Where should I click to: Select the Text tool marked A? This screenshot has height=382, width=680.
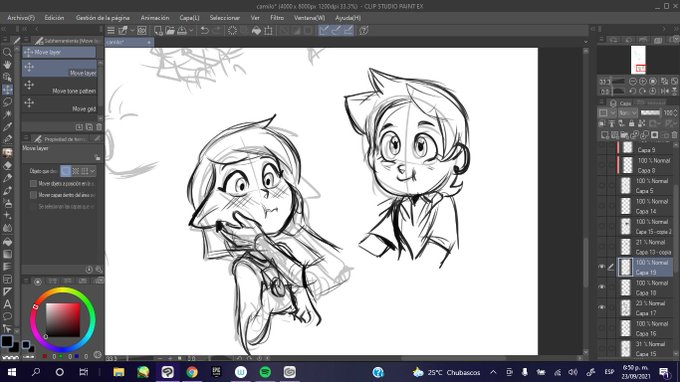point(7,304)
